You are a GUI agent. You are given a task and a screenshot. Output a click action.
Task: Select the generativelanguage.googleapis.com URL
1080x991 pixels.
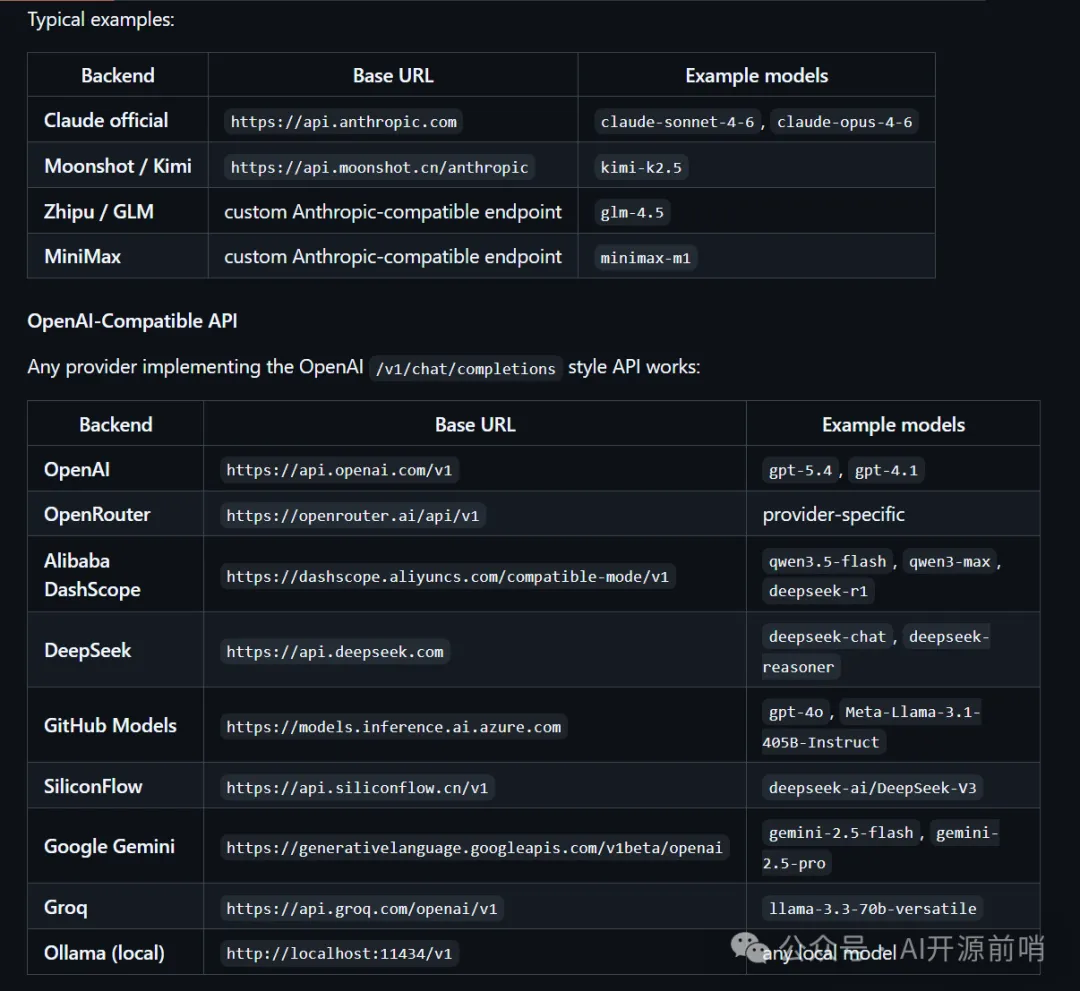(x=474, y=848)
